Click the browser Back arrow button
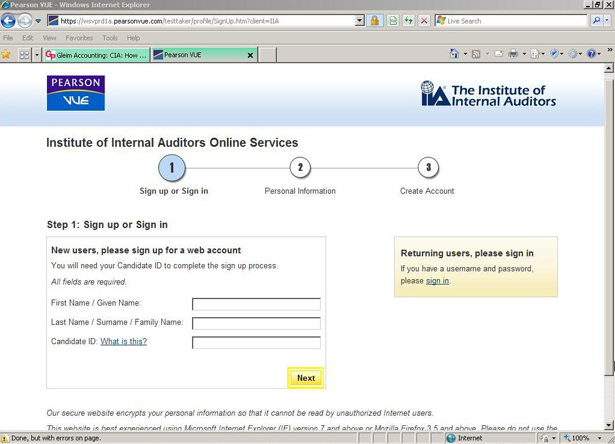 [x=10, y=21]
